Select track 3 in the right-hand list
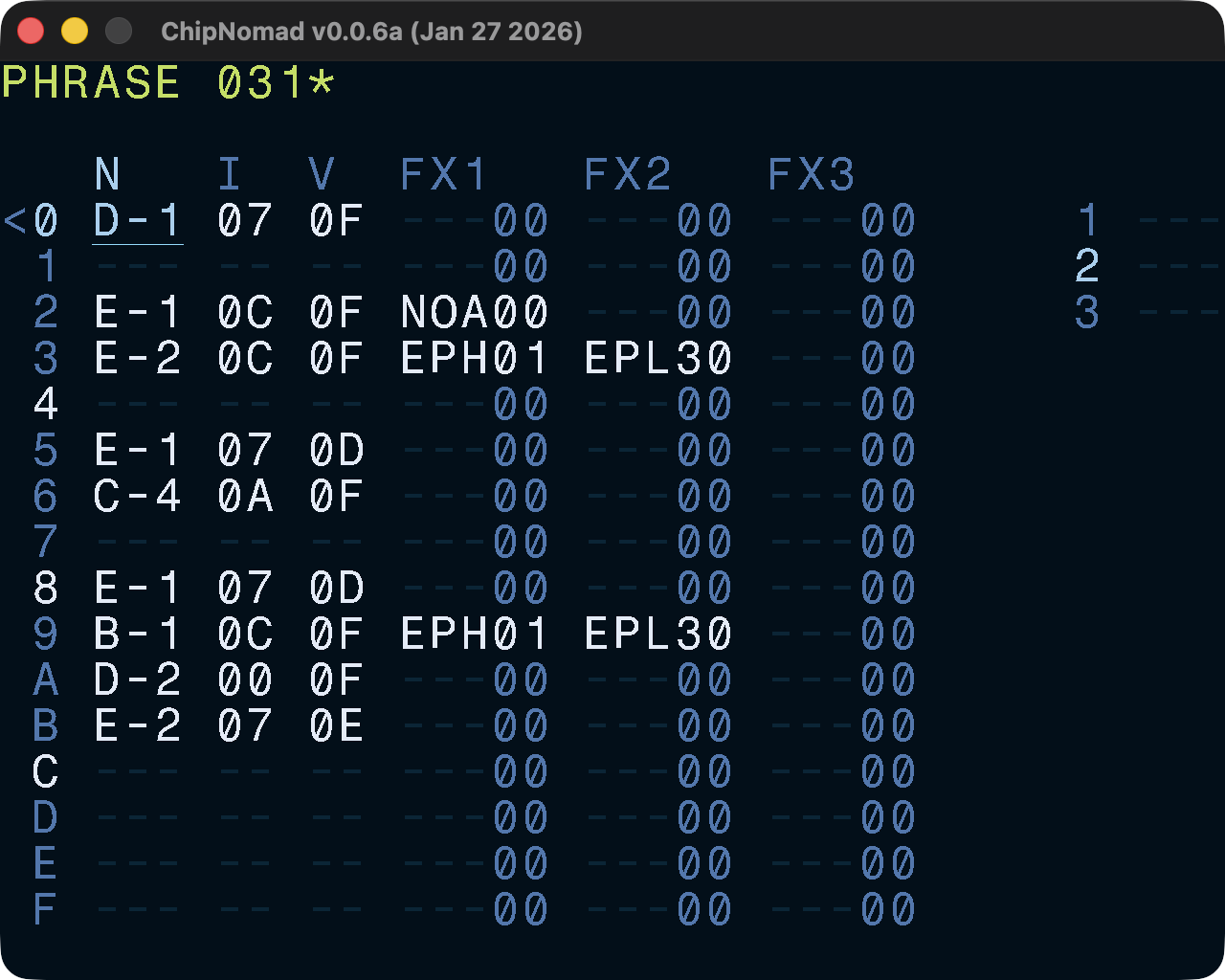This screenshot has height=980, width=1225. [x=1087, y=313]
